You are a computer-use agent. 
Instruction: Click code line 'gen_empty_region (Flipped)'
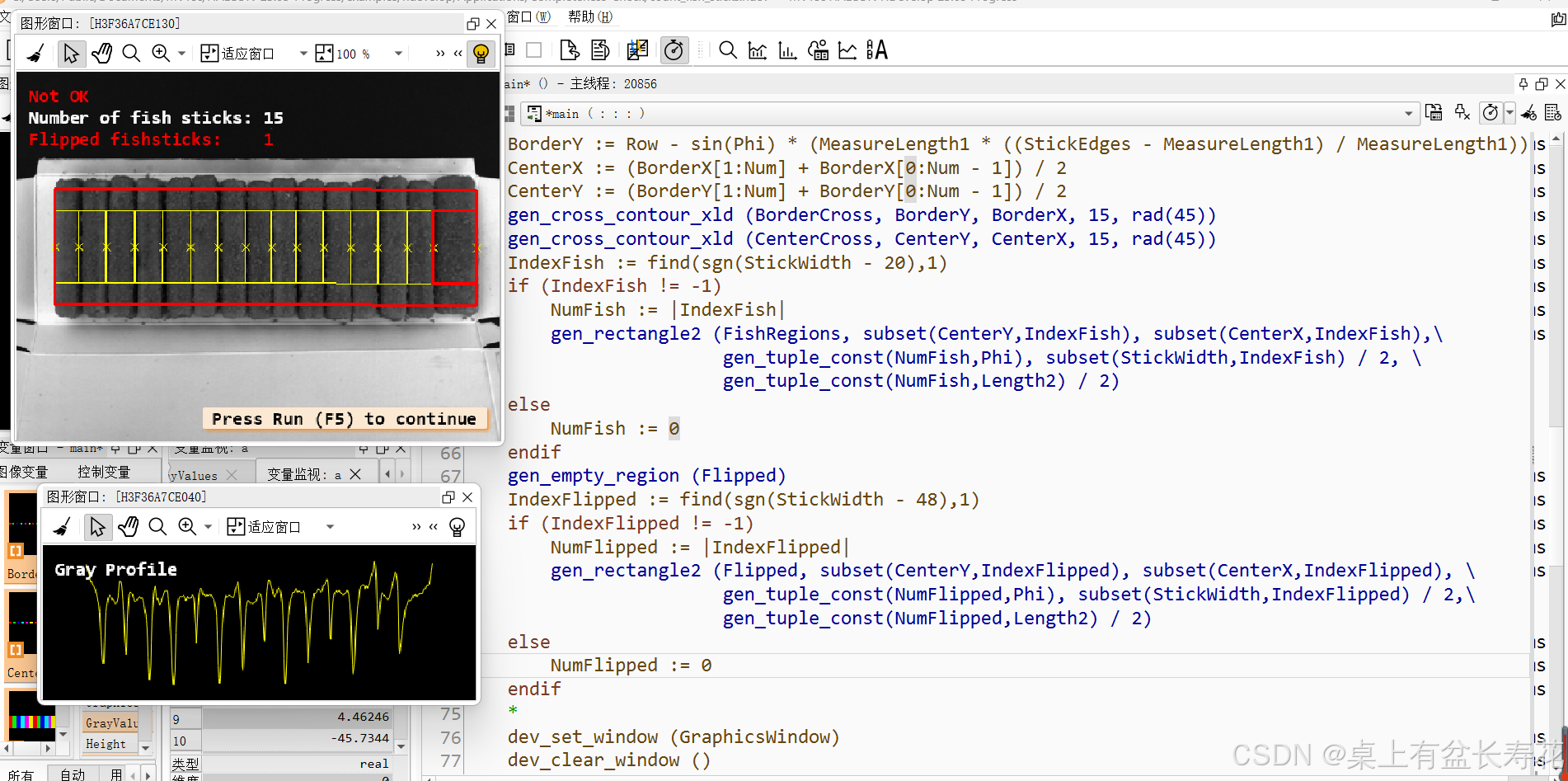click(647, 476)
